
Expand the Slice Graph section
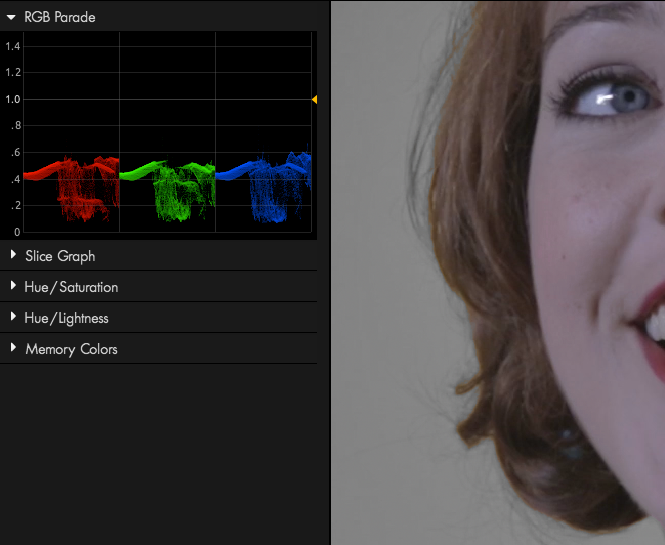(x=13, y=254)
